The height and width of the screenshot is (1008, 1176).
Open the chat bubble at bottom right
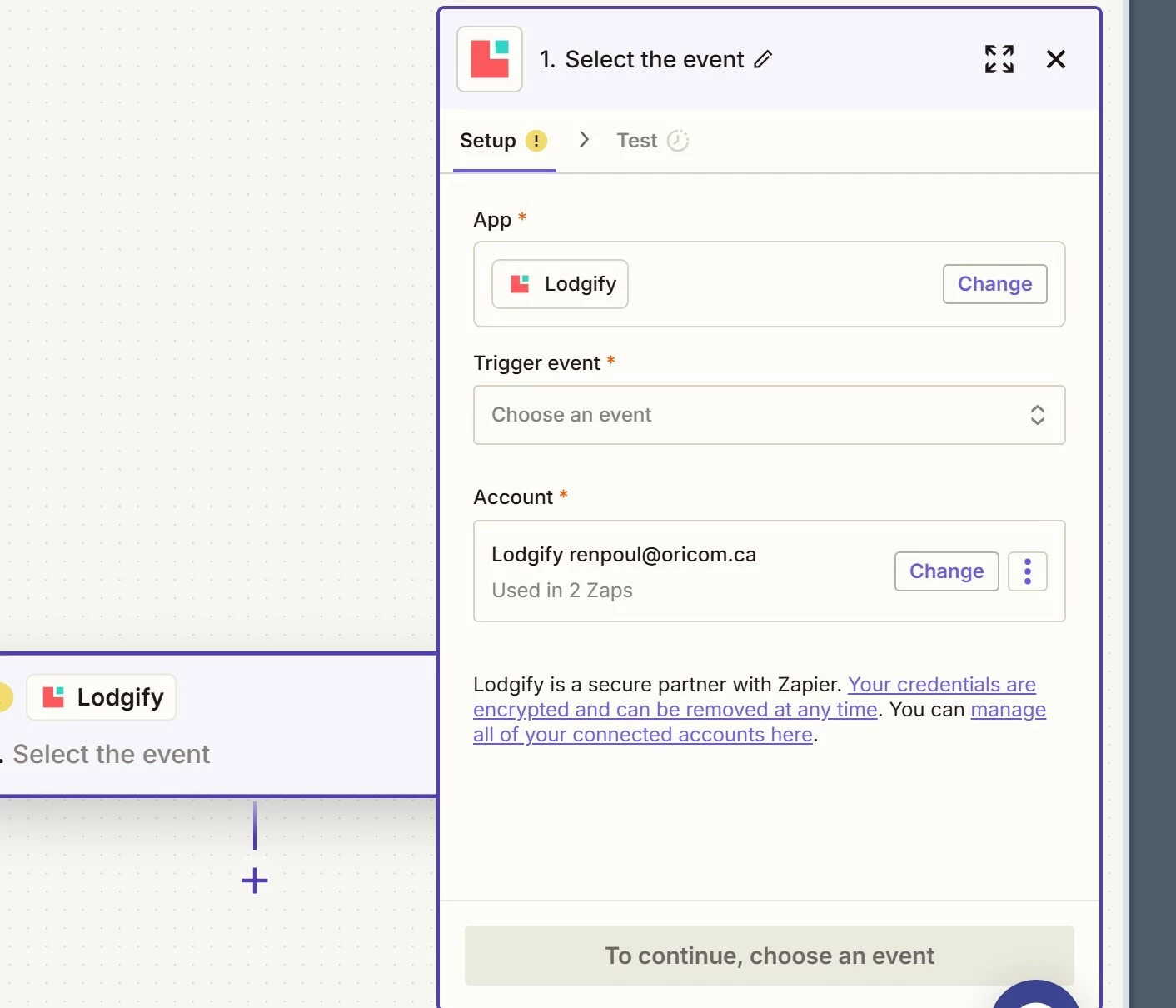(1037, 996)
